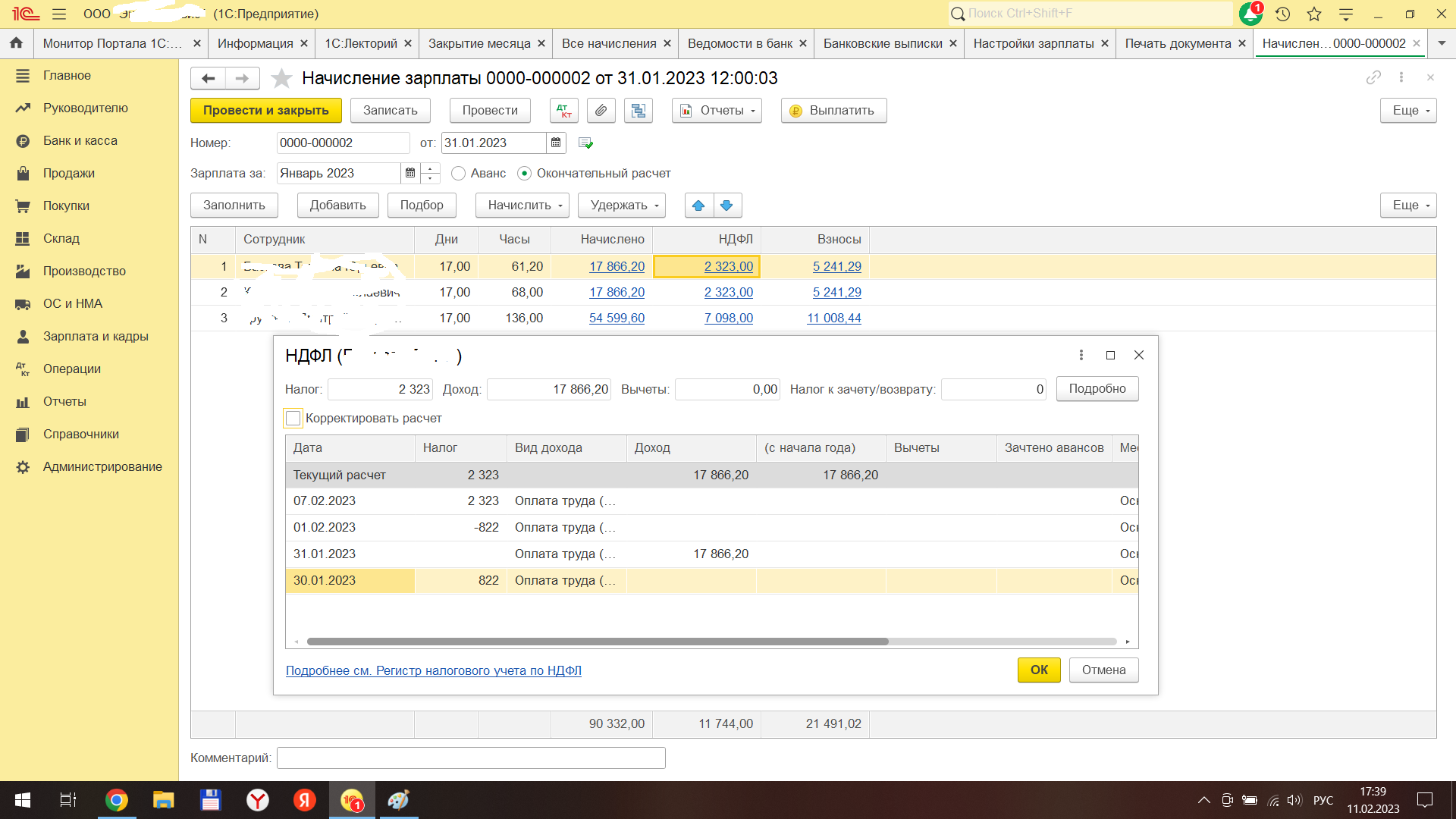Open history clock icon in the title bar
This screenshot has height=819, width=1456.
coord(1282,14)
